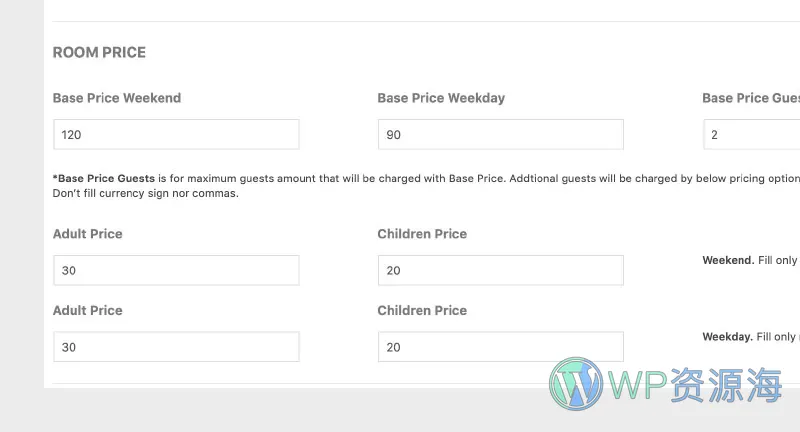Screen dimensions: 800x432
Task: Click the upper Adult Price label
Action: pos(88,234)
